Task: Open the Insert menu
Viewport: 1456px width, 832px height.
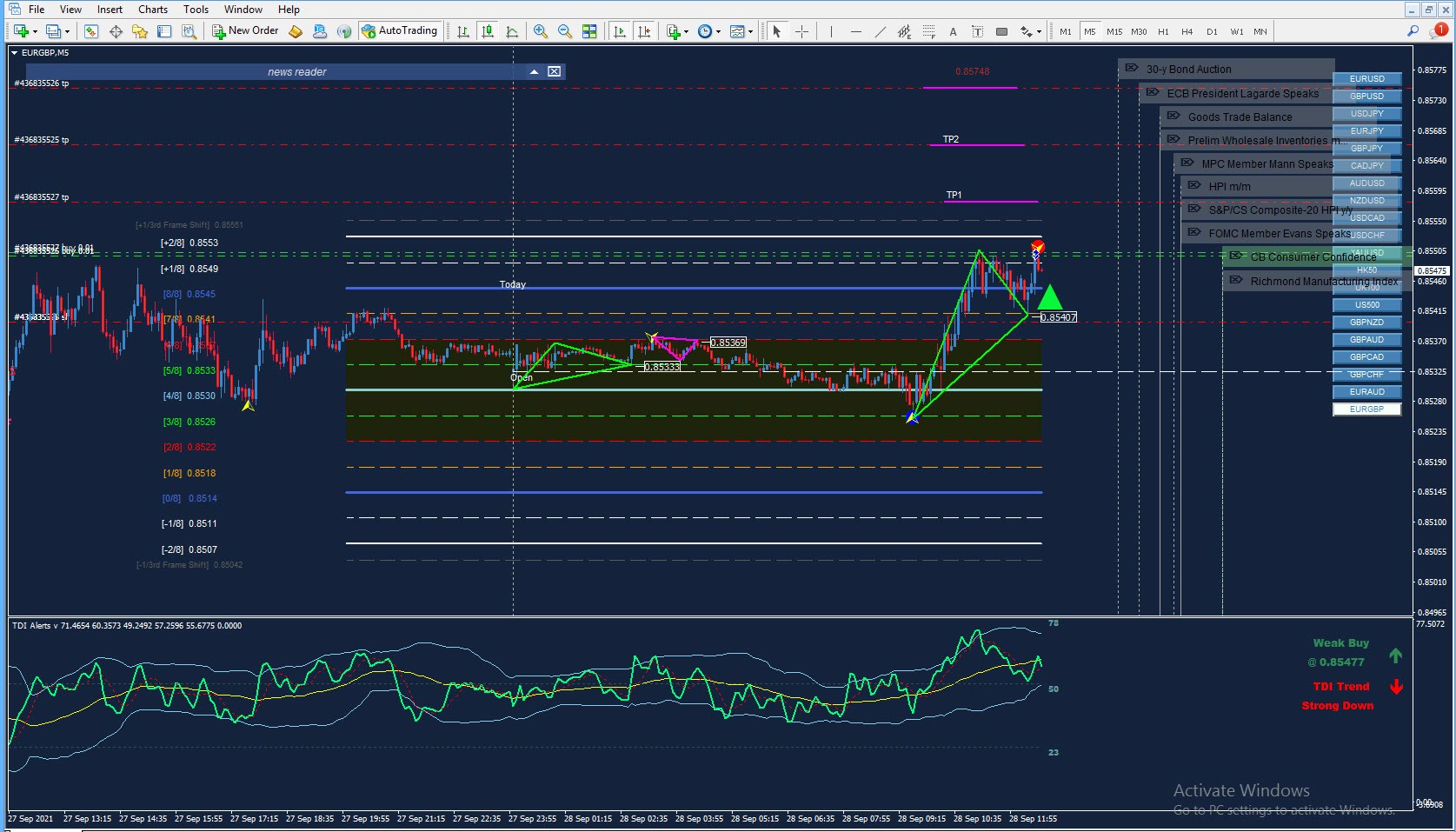Action: [x=110, y=10]
